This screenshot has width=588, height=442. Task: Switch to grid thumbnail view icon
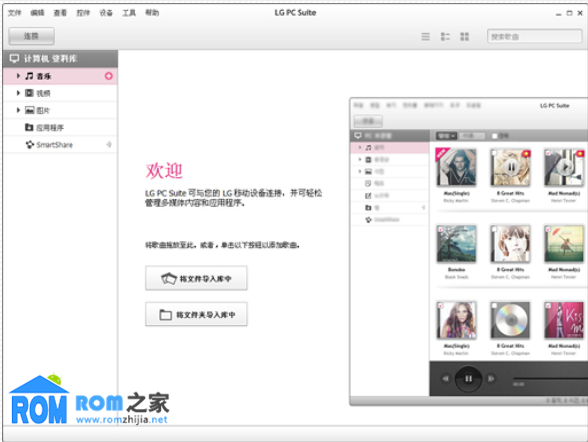pyautogui.click(x=465, y=37)
